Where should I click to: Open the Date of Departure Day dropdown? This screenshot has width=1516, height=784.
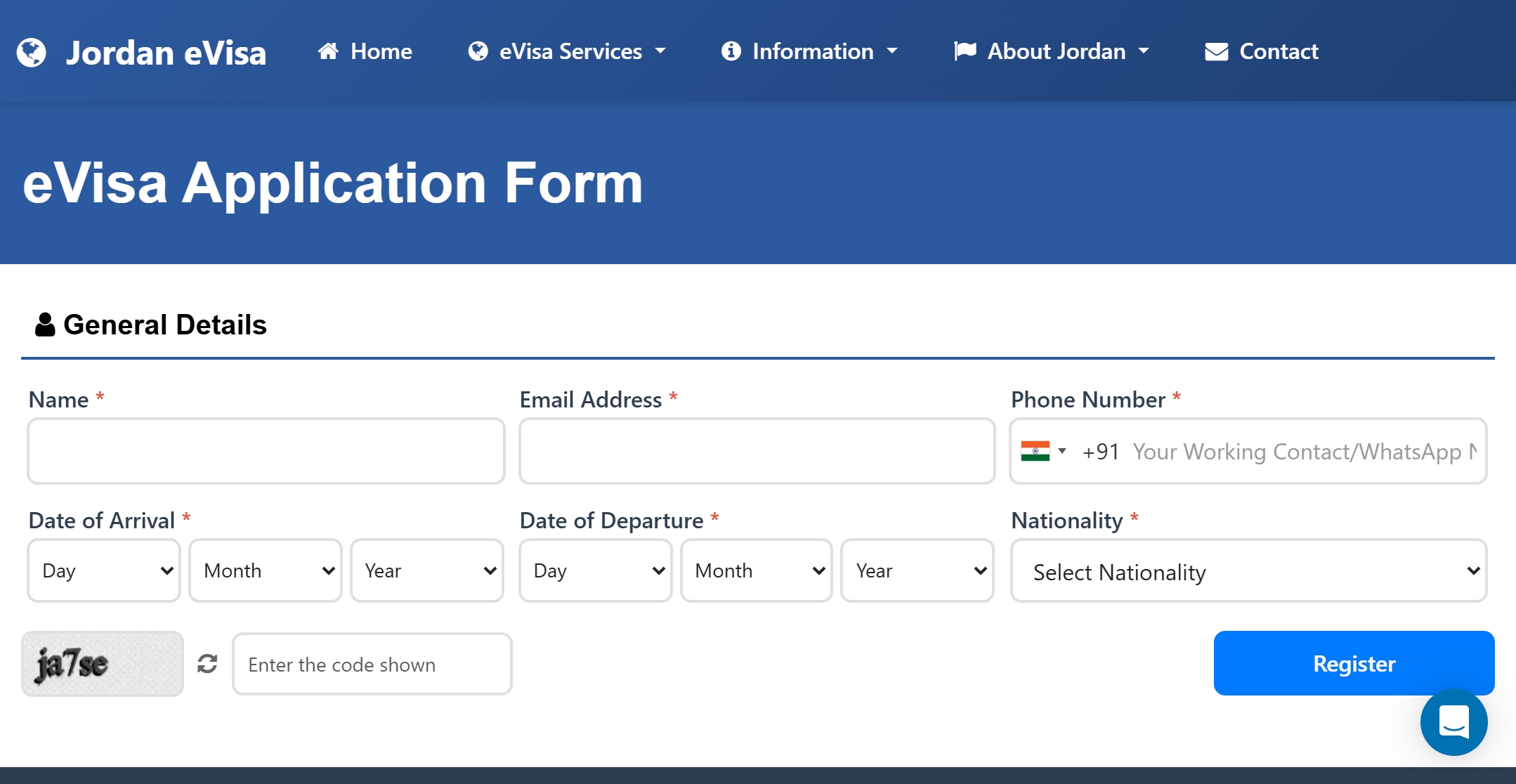point(596,570)
